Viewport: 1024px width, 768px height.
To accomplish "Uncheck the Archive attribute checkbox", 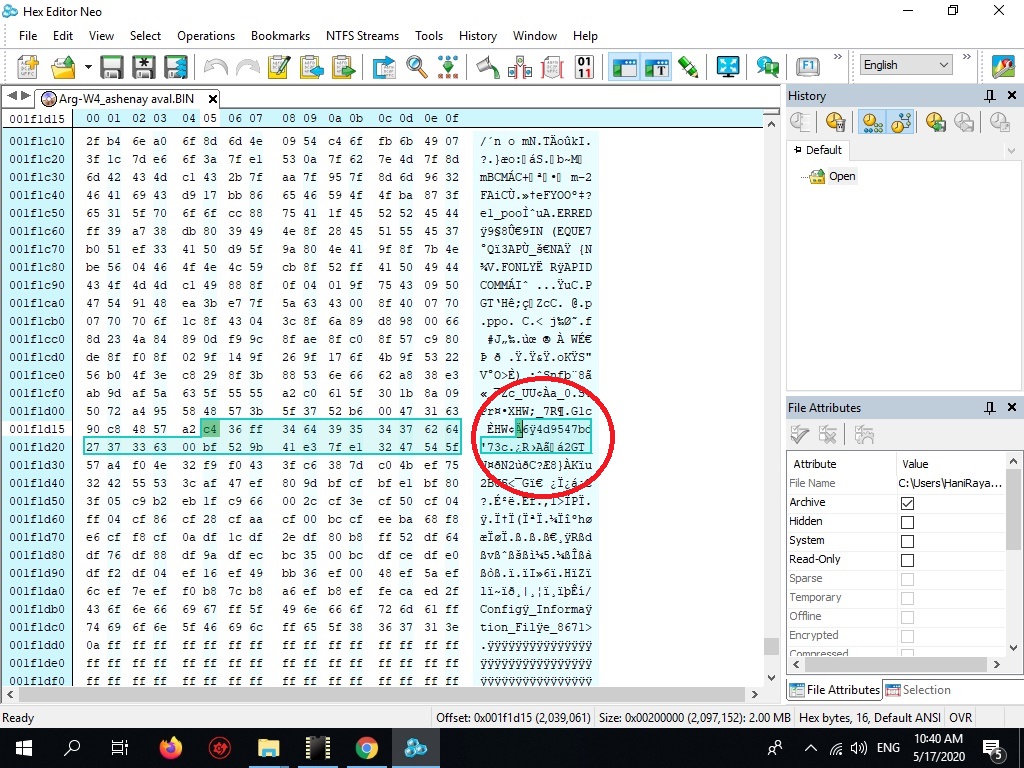I will [907, 503].
